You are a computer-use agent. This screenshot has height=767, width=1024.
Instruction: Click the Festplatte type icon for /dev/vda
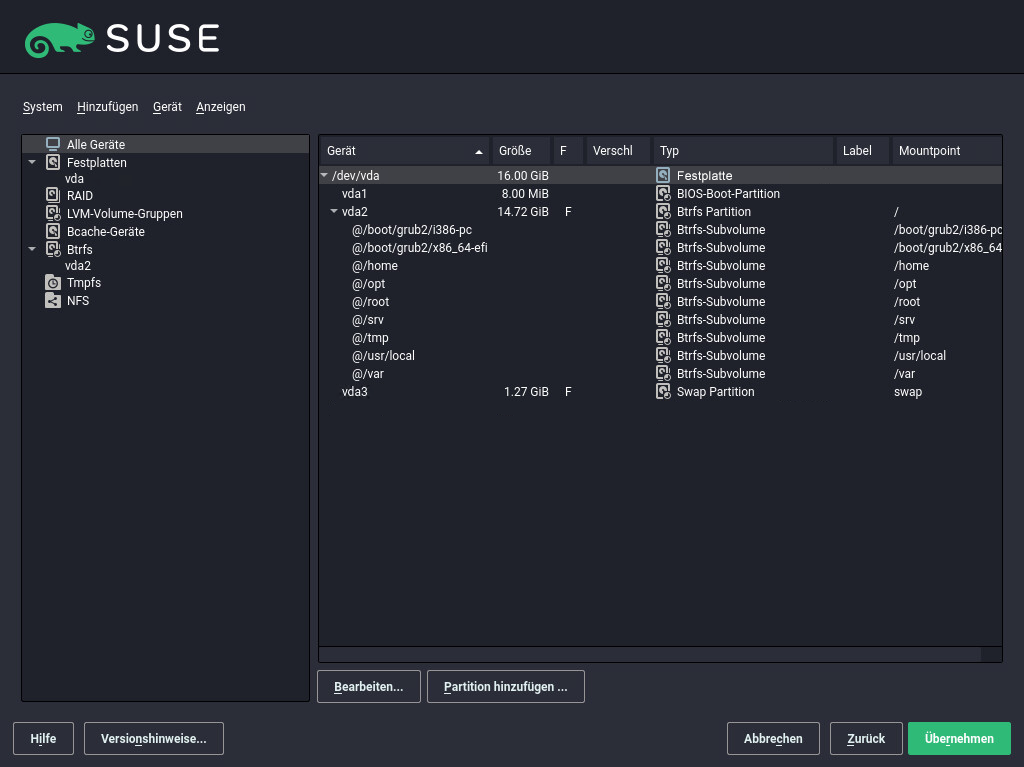[x=663, y=176]
